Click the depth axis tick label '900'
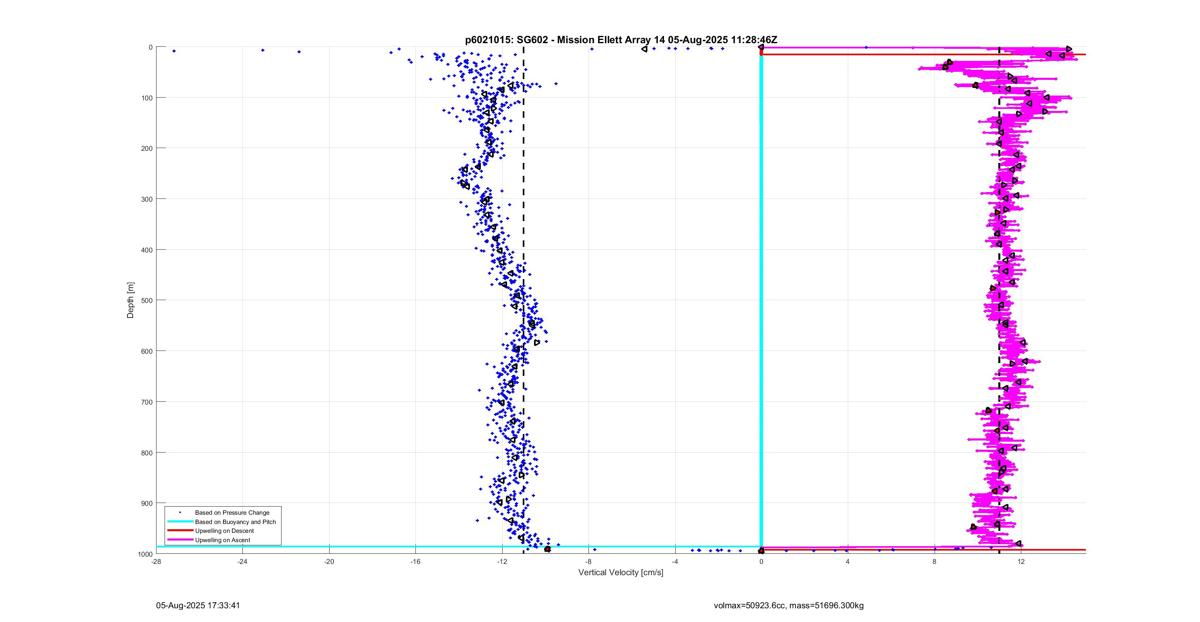Screen dimensions: 1200x622 pyautogui.click(x=146, y=503)
